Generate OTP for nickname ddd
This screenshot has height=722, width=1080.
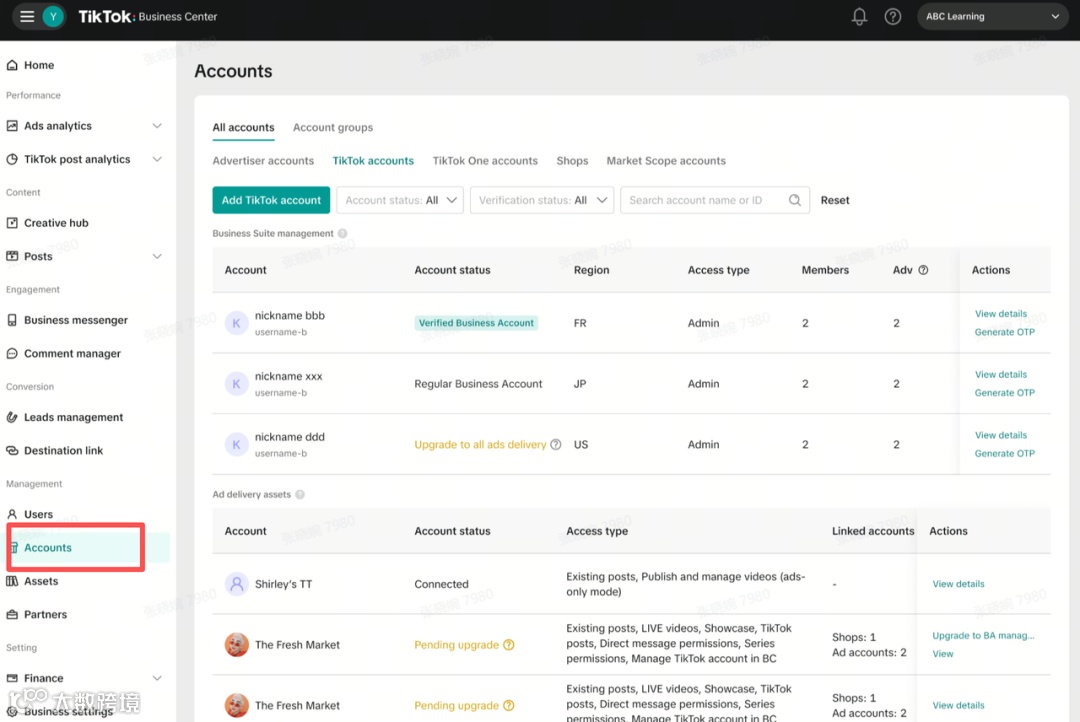1004,453
